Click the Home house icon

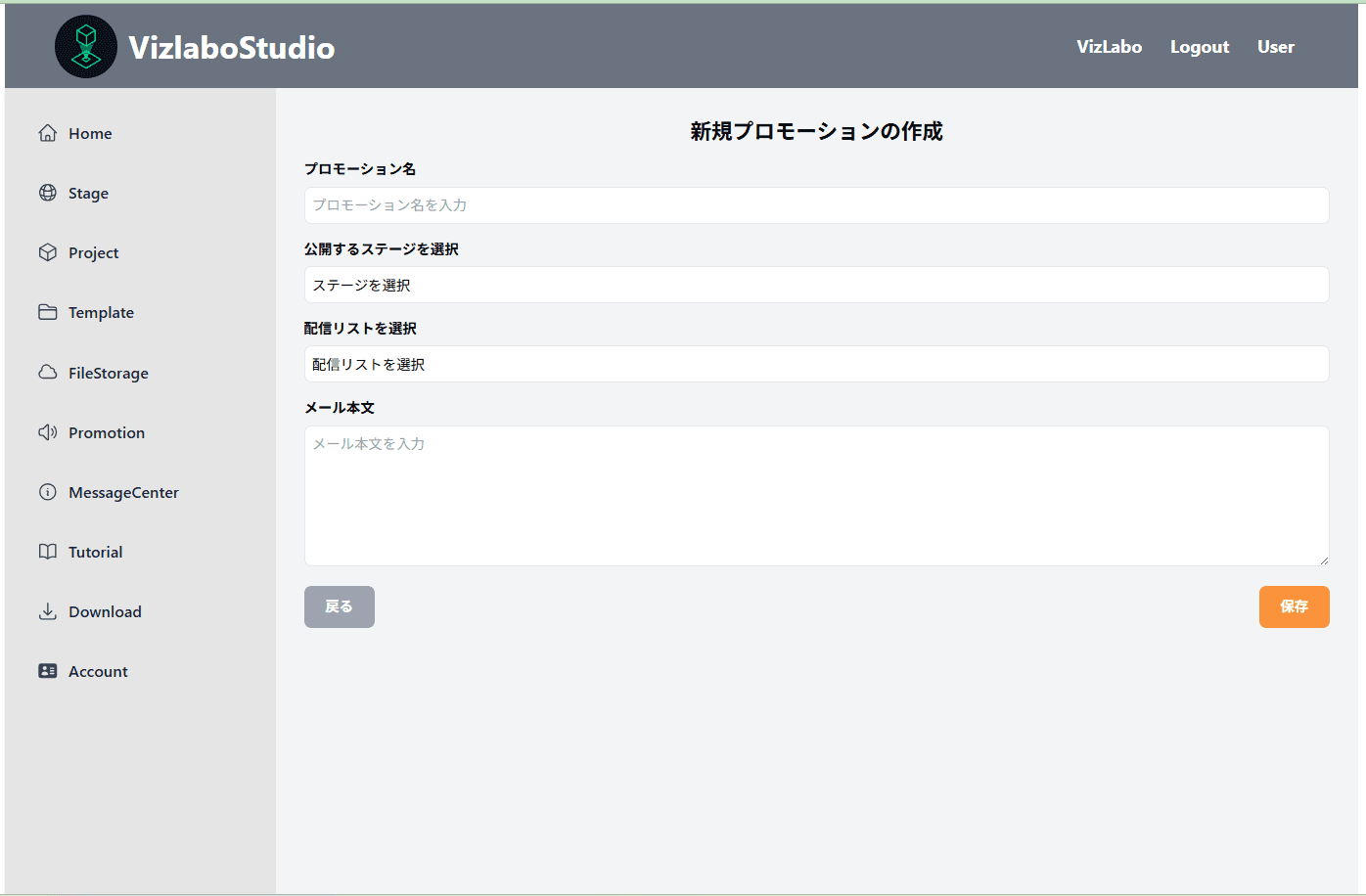click(x=47, y=133)
